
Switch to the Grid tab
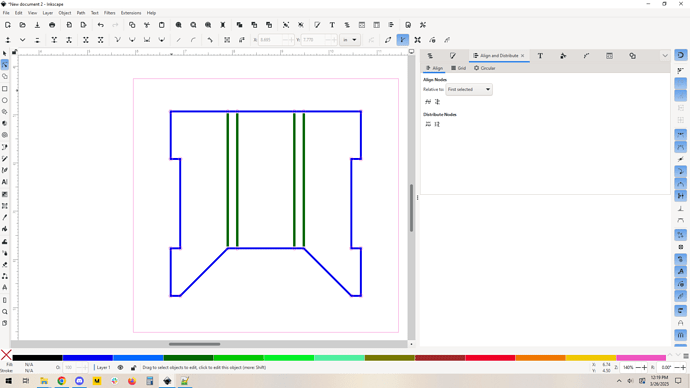(459, 68)
